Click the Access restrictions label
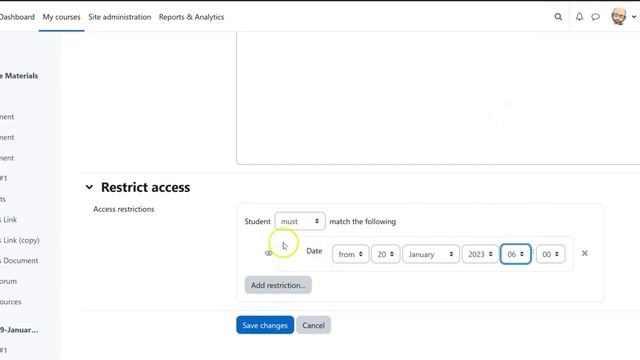 [x=124, y=209]
